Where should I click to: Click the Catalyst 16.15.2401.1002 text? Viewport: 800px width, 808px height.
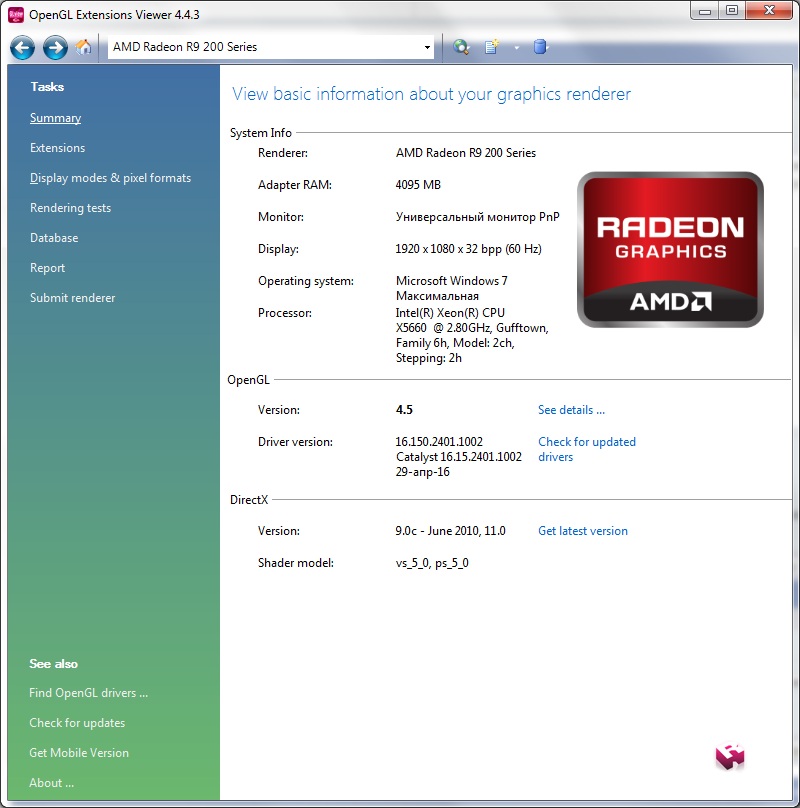tap(459, 457)
